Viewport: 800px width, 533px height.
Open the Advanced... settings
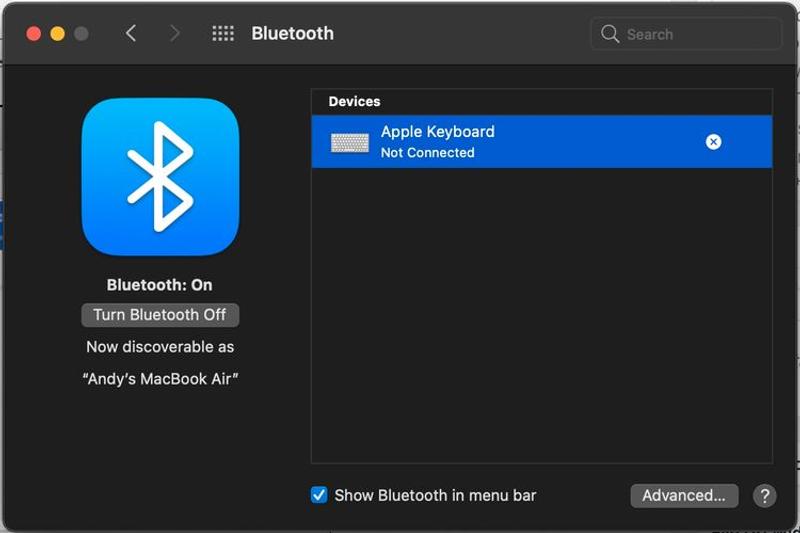click(x=684, y=496)
